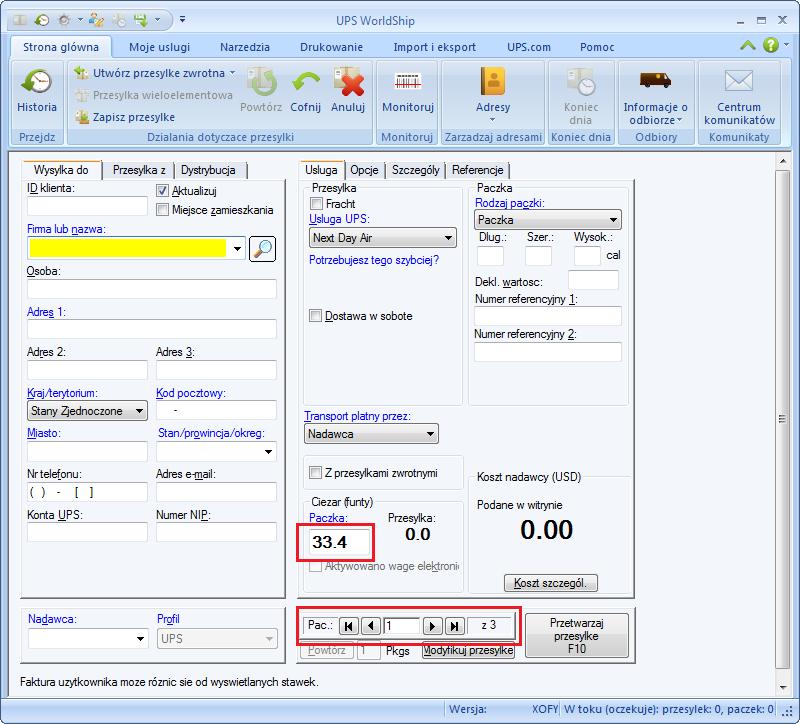Image resolution: width=800 pixels, height=724 pixels.
Task: Open Centrum komunikatów envelope icon
Action: coord(739,81)
